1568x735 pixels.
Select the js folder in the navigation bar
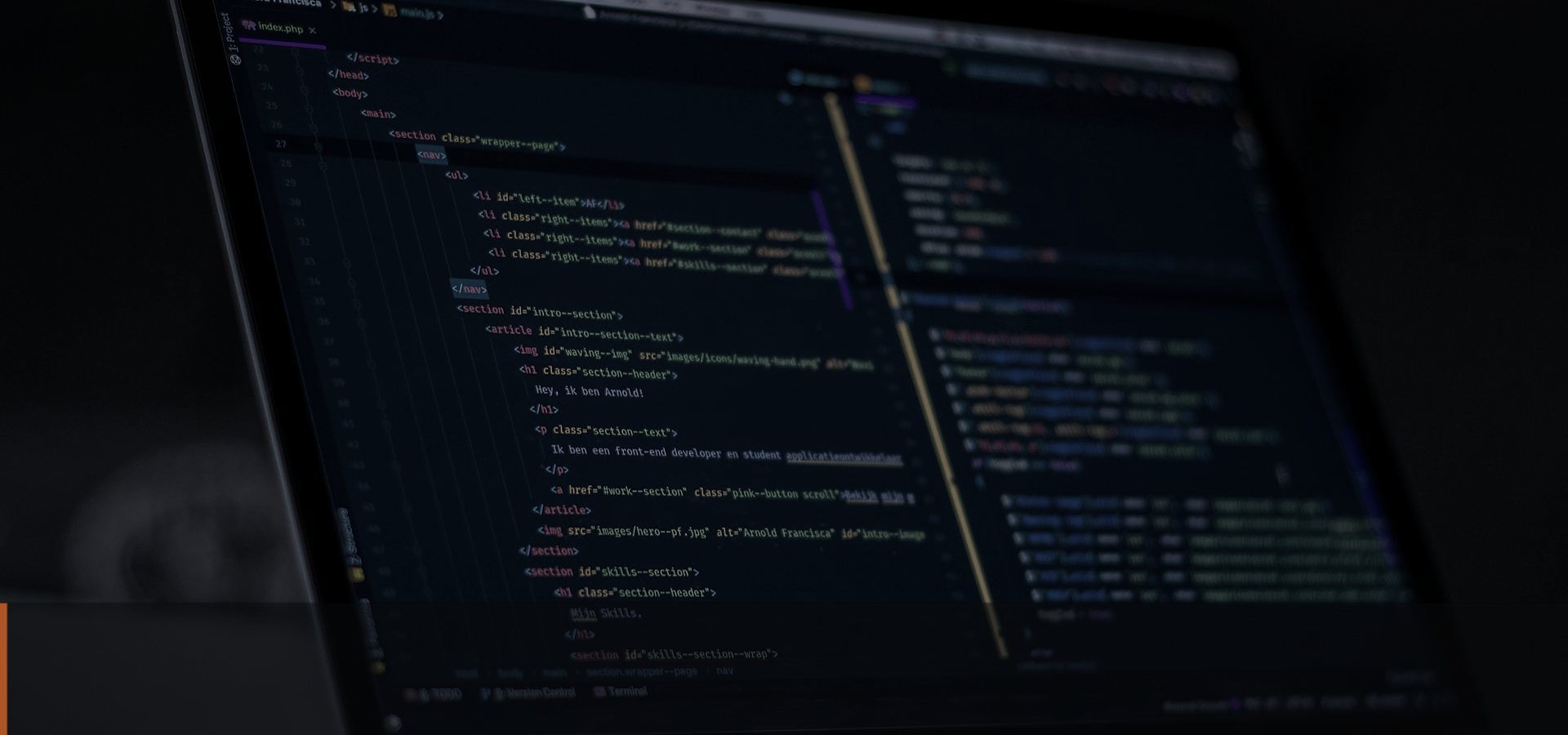tap(357, 7)
